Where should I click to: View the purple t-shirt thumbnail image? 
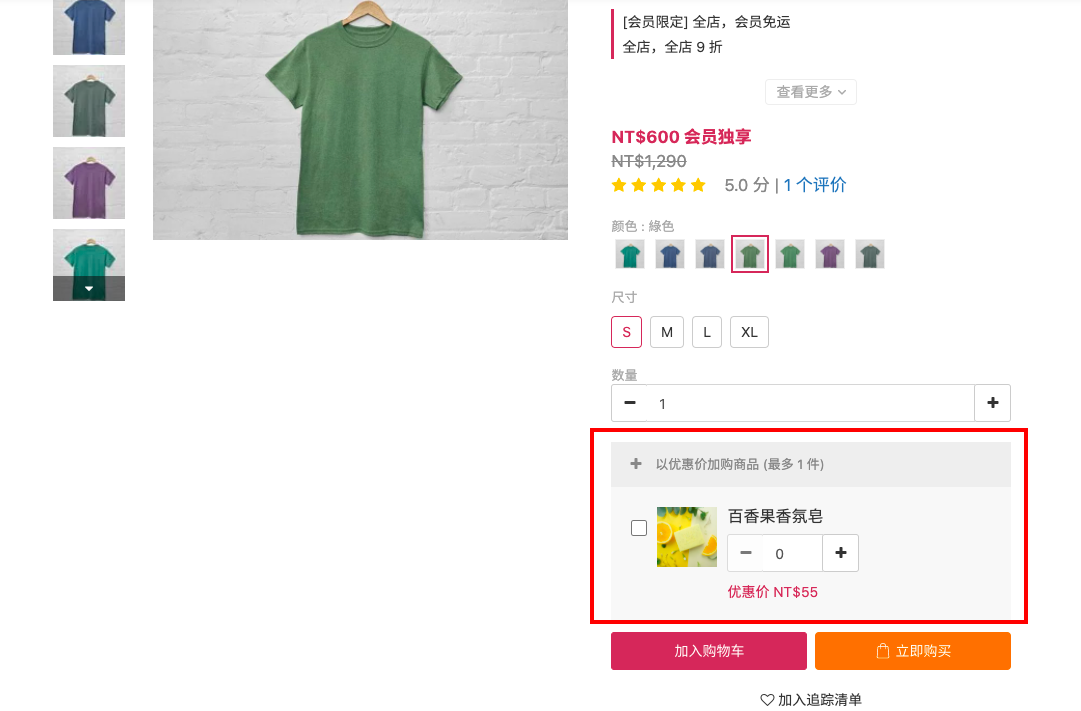pos(89,183)
